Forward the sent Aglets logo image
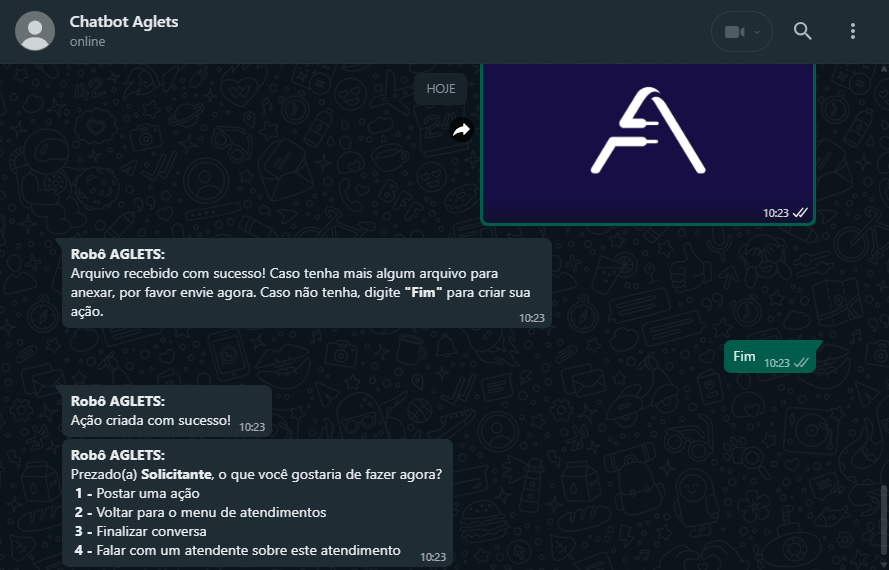Image resolution: width=889 pixels, height=570 pixels. tap(462, 130)
